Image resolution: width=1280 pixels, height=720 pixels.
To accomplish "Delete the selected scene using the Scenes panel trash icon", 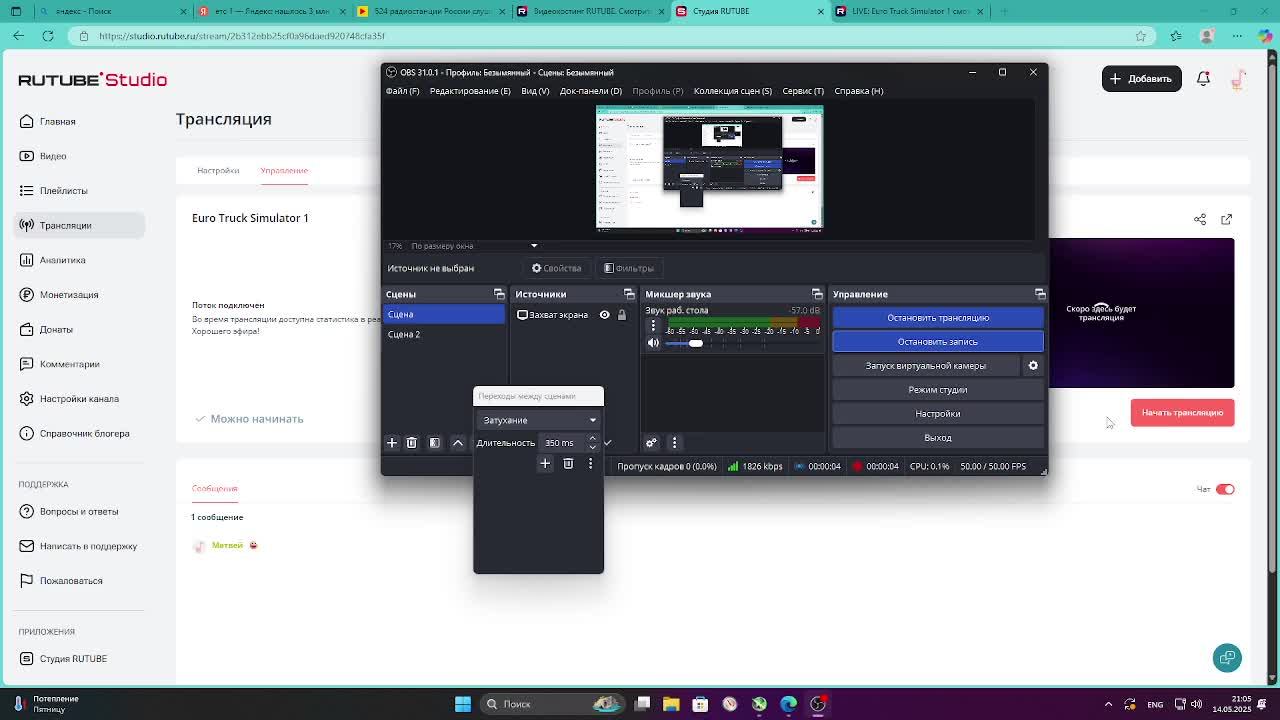I will pyautogui.click(x=412, y=443).
